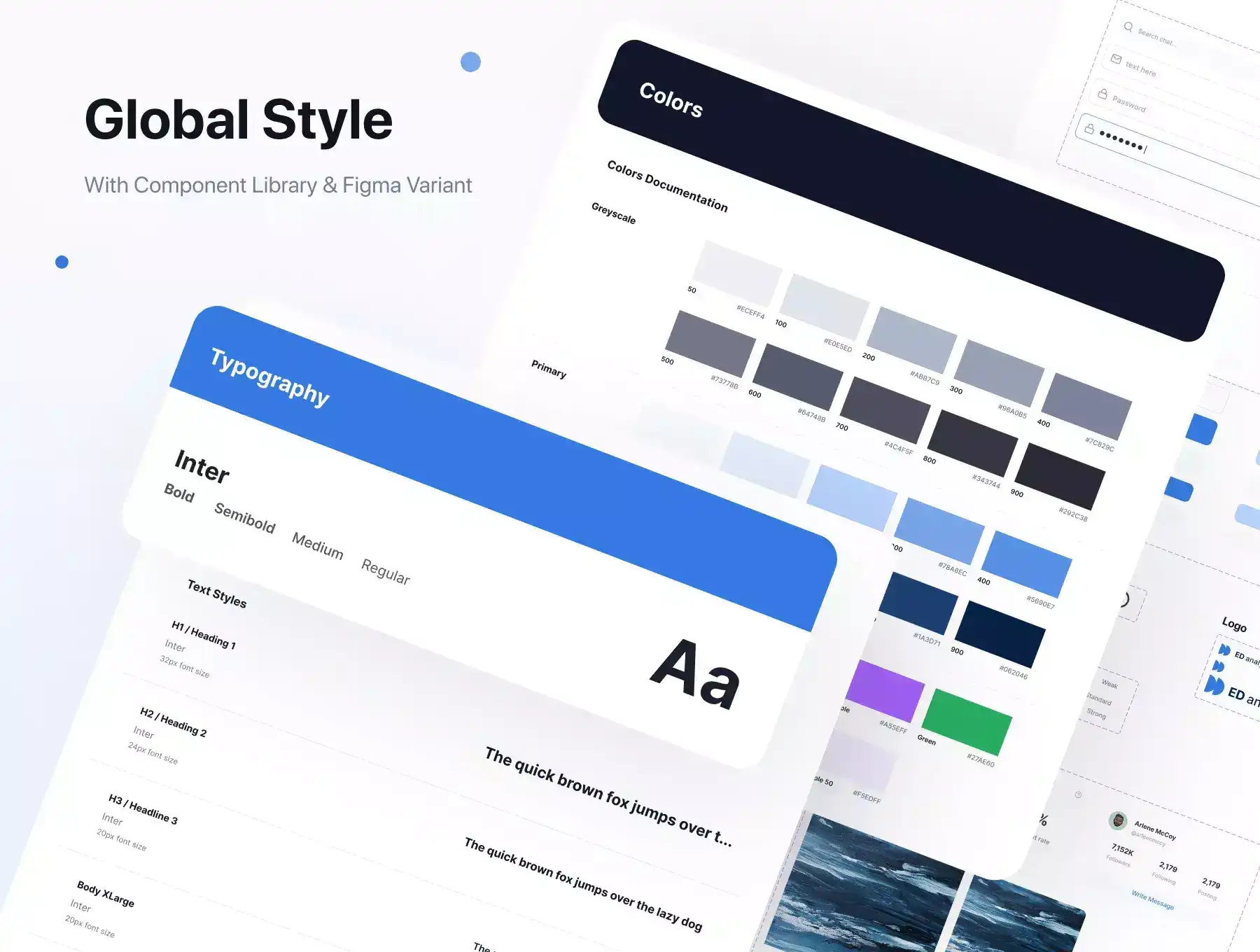
Task: Select the greyscale 900 swatch #292C38
Action: pos(1059,476)
